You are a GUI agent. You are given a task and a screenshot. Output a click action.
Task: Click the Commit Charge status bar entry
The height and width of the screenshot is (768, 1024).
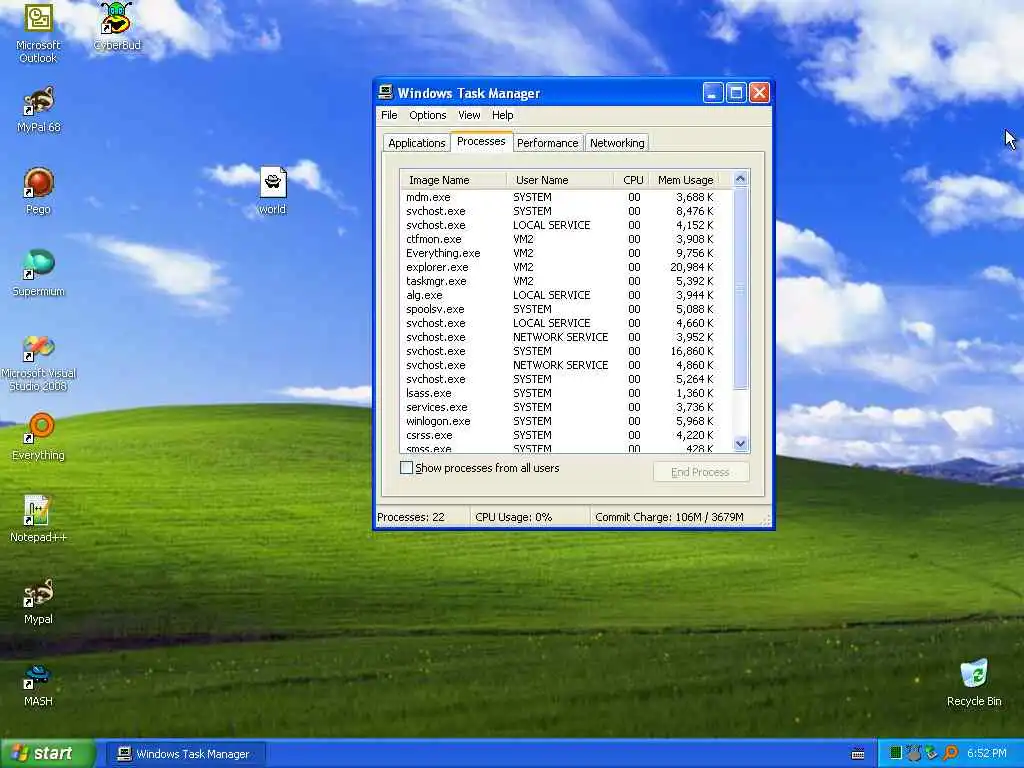pos(669,517)
